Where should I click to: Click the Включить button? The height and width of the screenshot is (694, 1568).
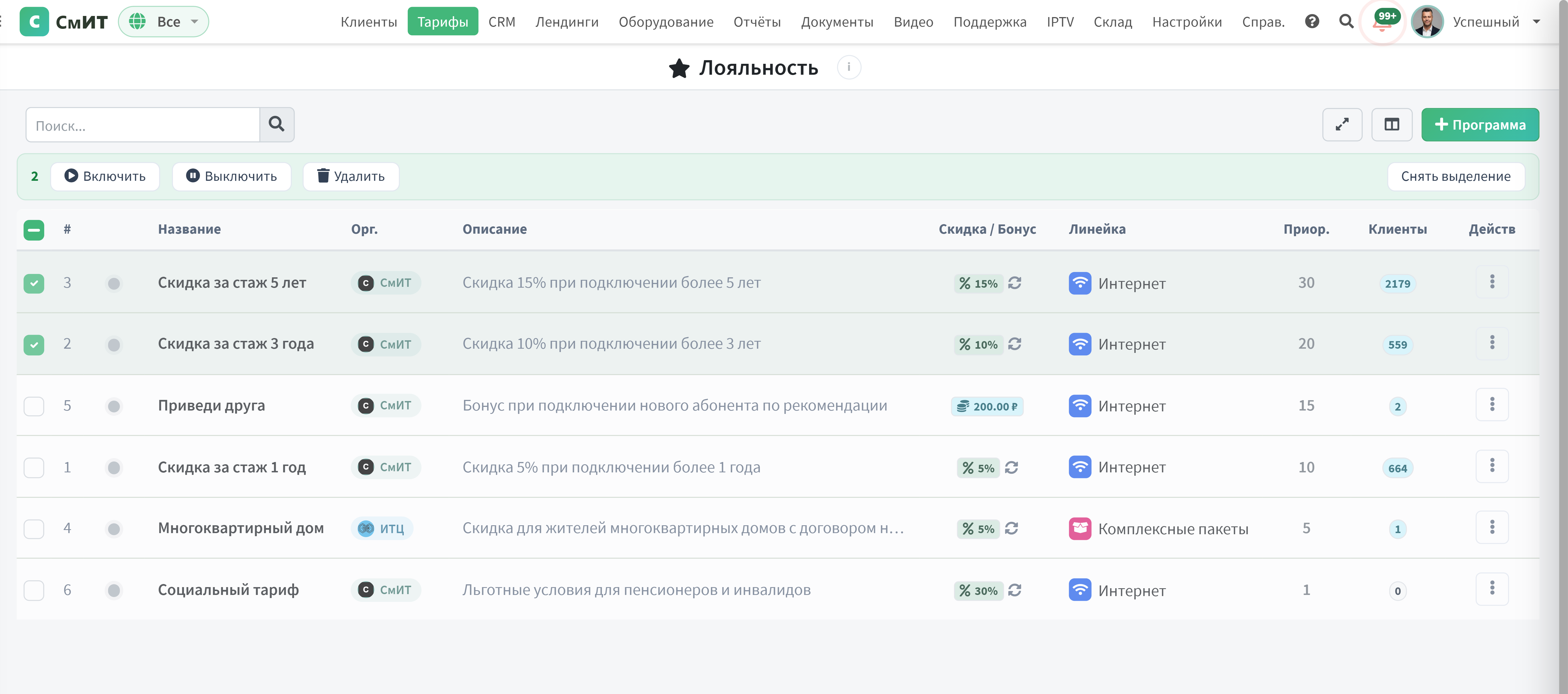pos(105,176)
